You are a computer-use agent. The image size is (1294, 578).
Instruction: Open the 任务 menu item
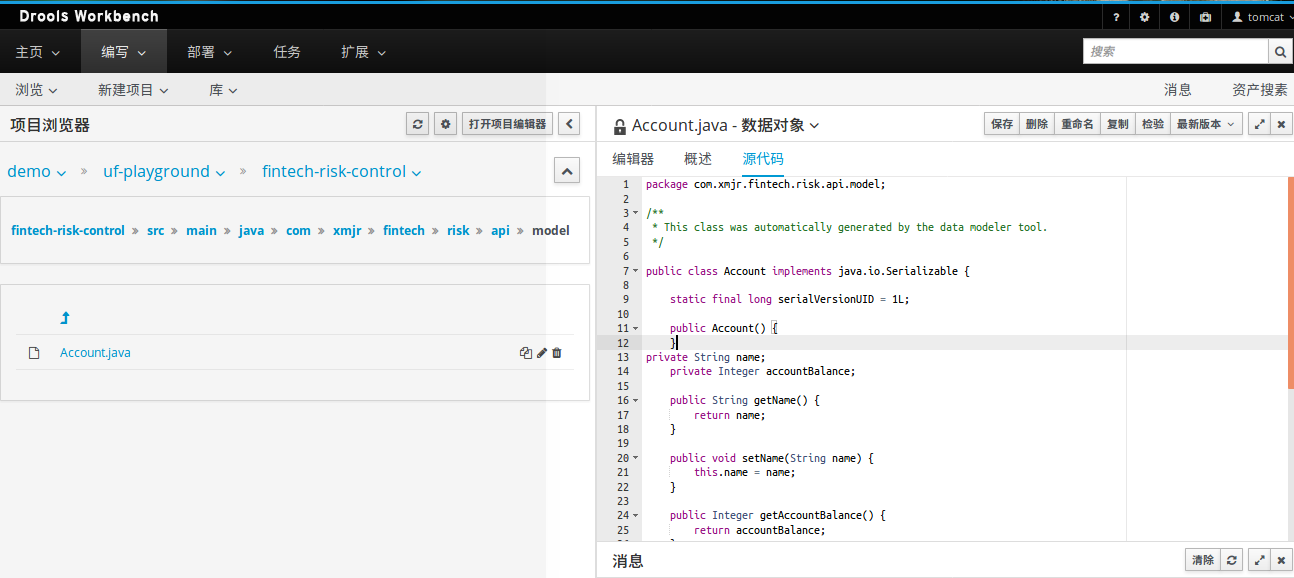287,52
